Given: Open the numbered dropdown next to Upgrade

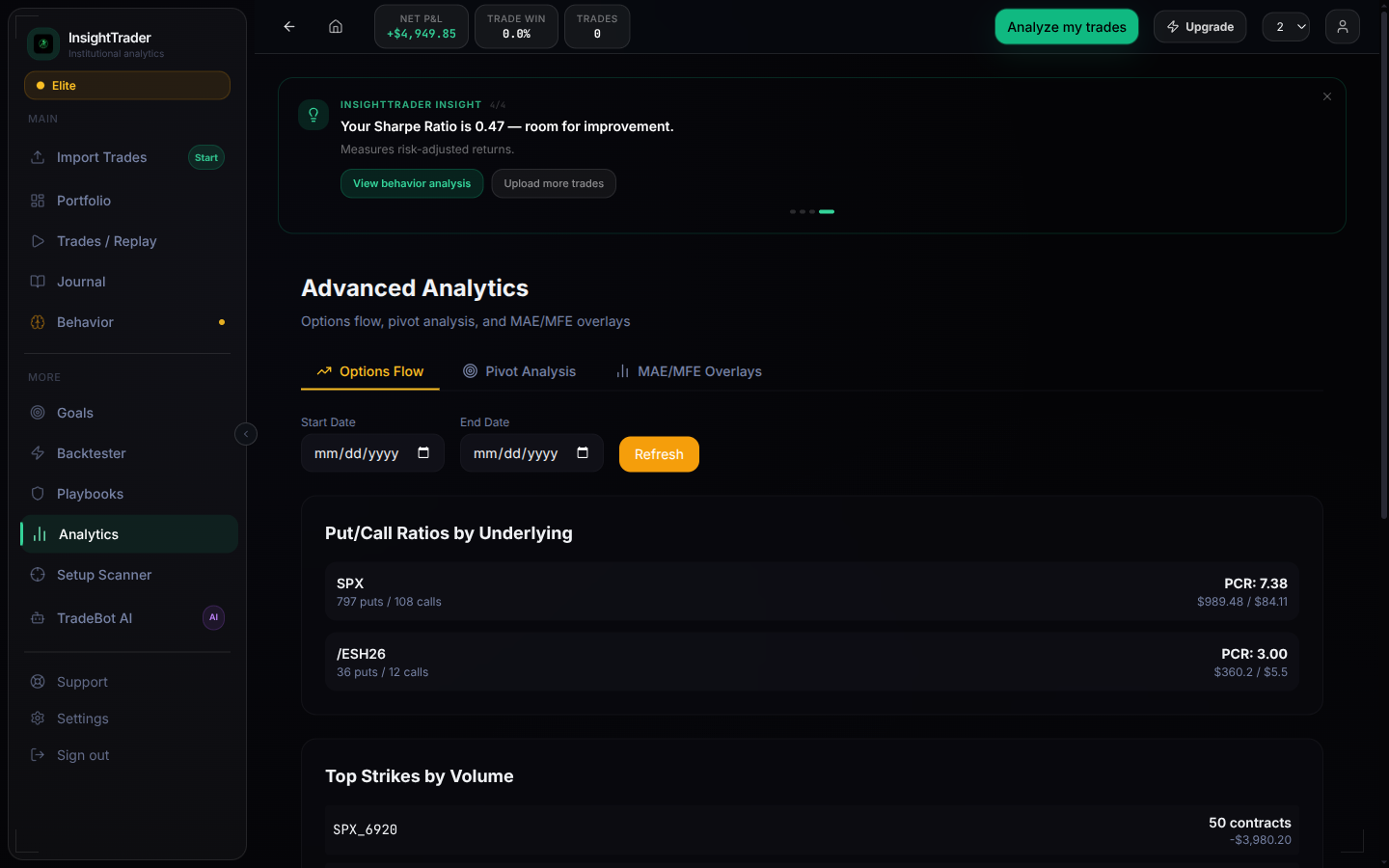Looking at the screenshot, I should click(1286, 26).
